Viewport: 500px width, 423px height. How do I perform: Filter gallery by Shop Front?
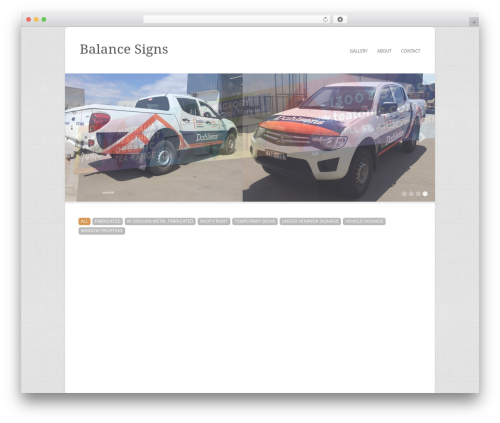tap(214, 221)
